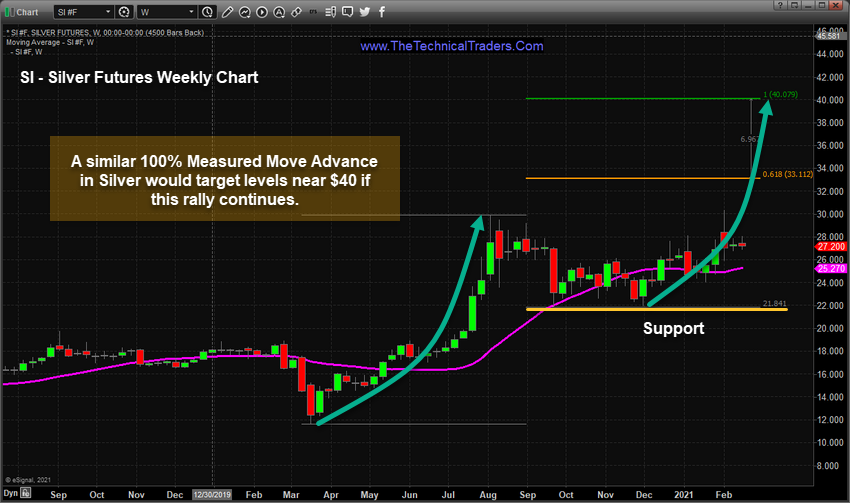The image size is (850, 503).
Task: Open the alerts 'A' circle icon
Action: point(279,12)
